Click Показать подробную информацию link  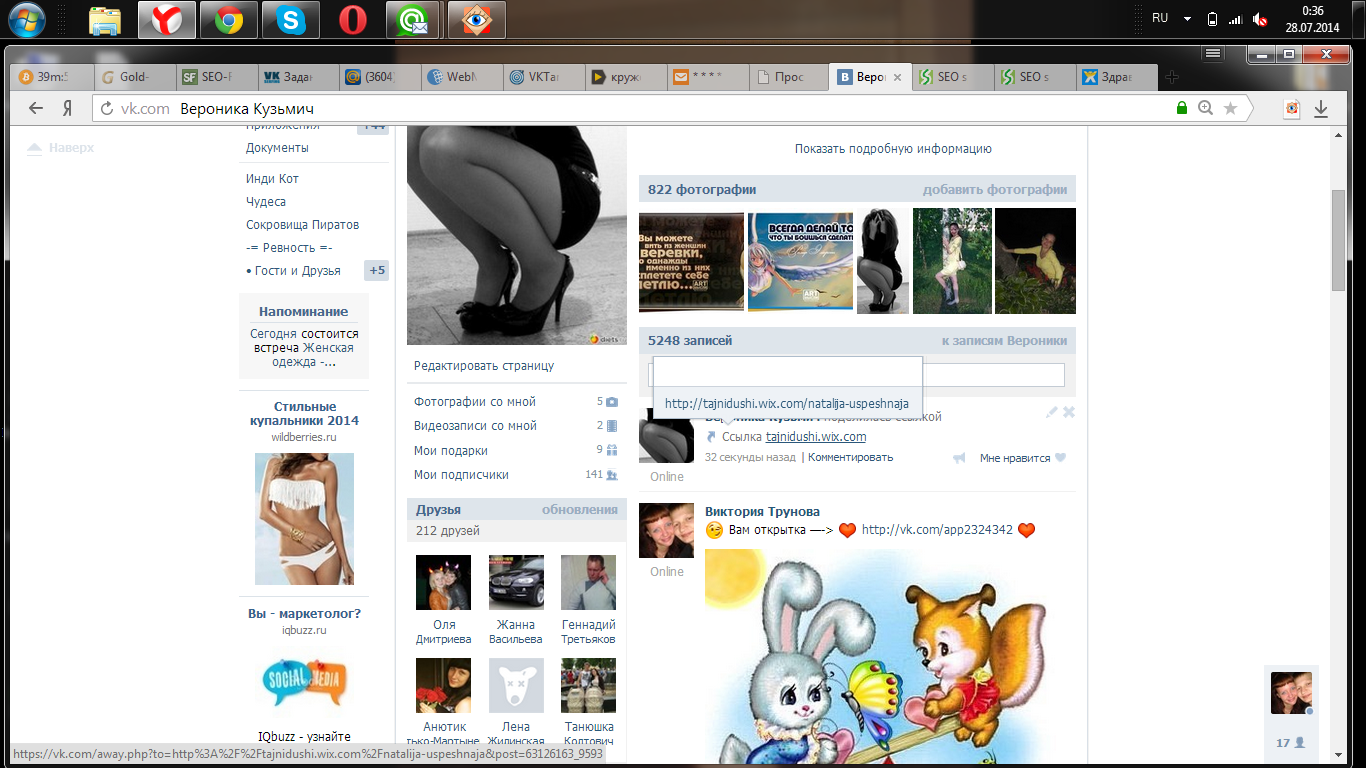tap(893, 149)
